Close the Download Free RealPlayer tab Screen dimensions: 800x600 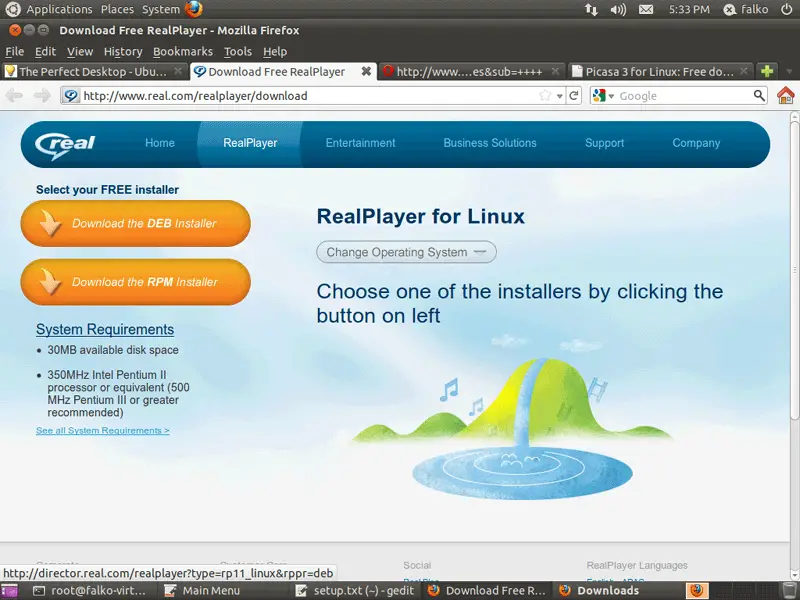tap(366, 71)
